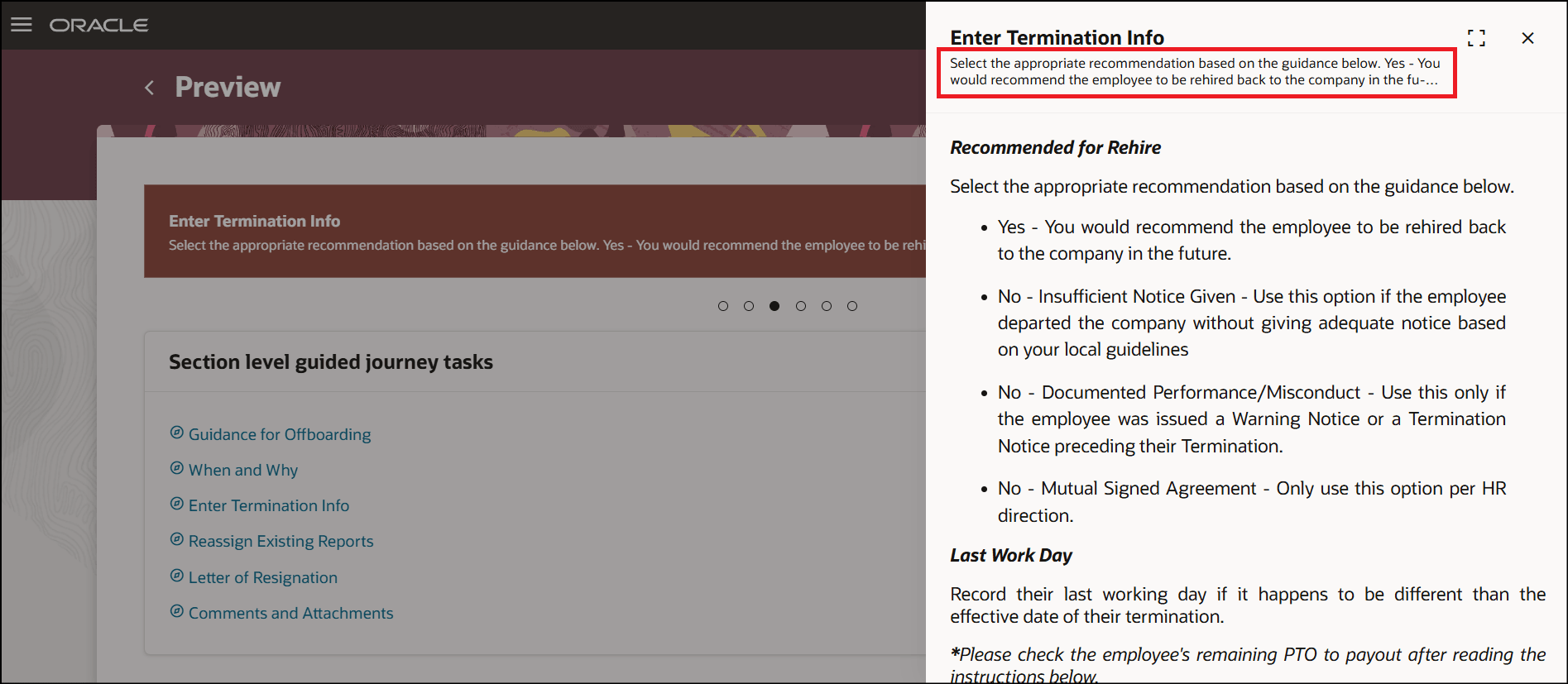Viewport: 1568px width, 684px height.
Task: Open the Reassign Existing Reports task
Action: point(281,541)
